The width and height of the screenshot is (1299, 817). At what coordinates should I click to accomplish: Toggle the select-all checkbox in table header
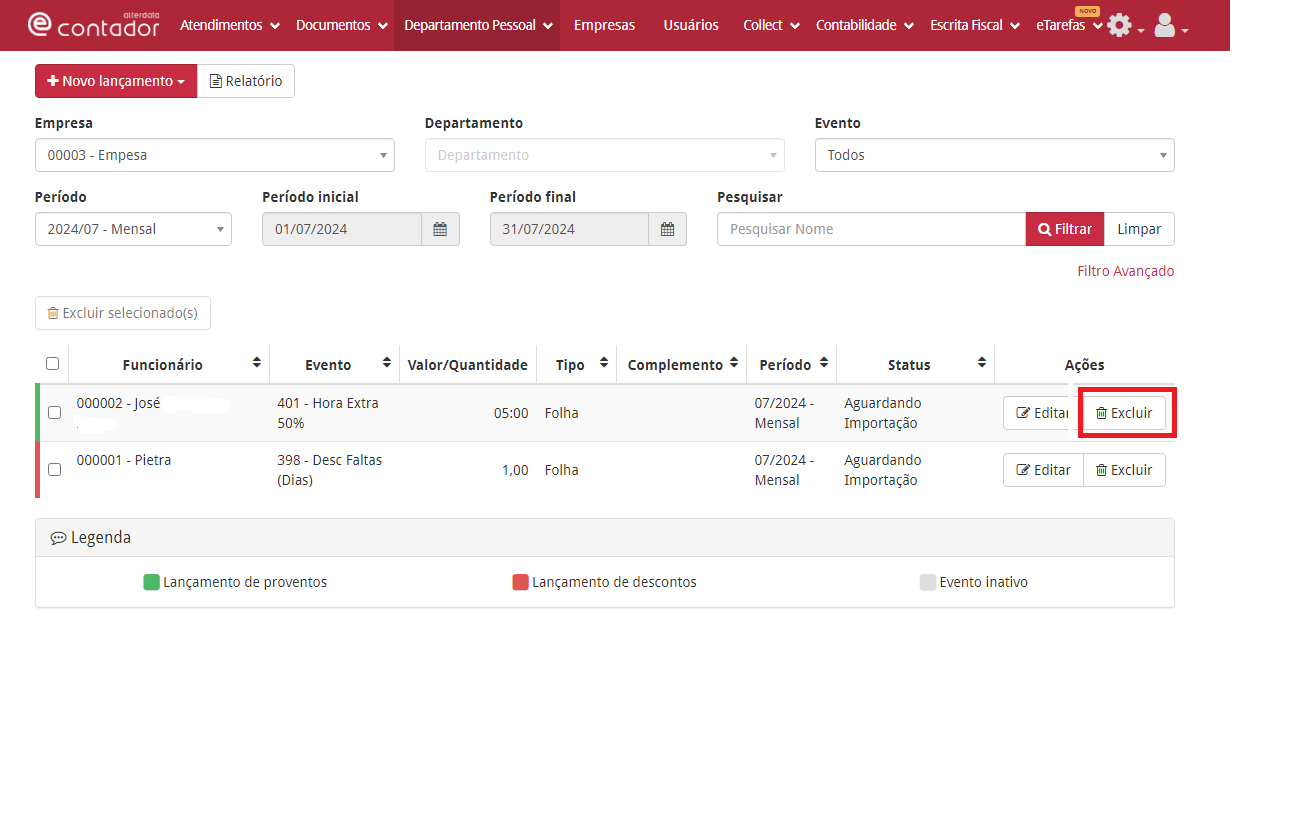click(53, 364)
